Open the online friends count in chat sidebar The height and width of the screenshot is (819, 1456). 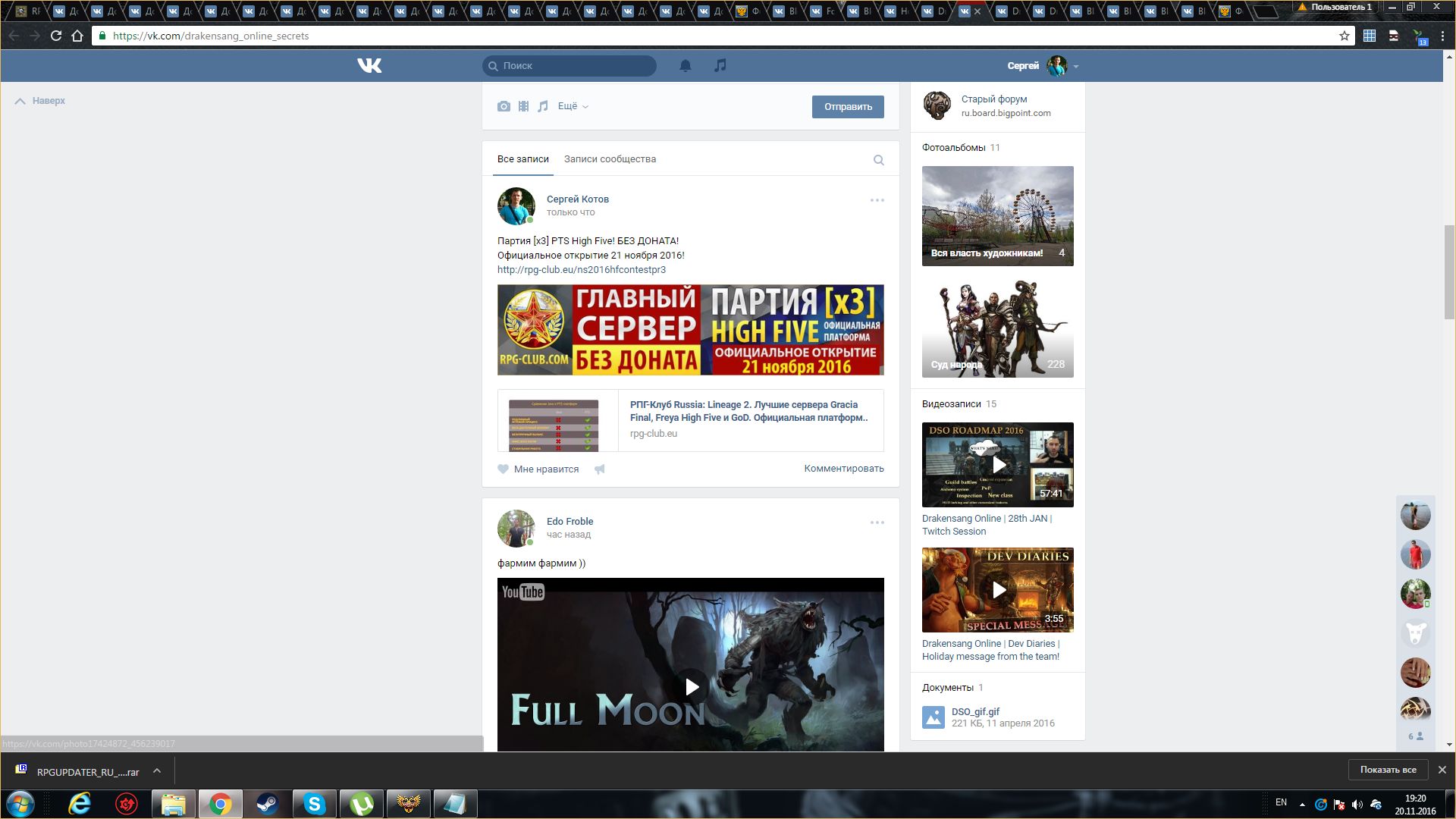coord(1415,736)
